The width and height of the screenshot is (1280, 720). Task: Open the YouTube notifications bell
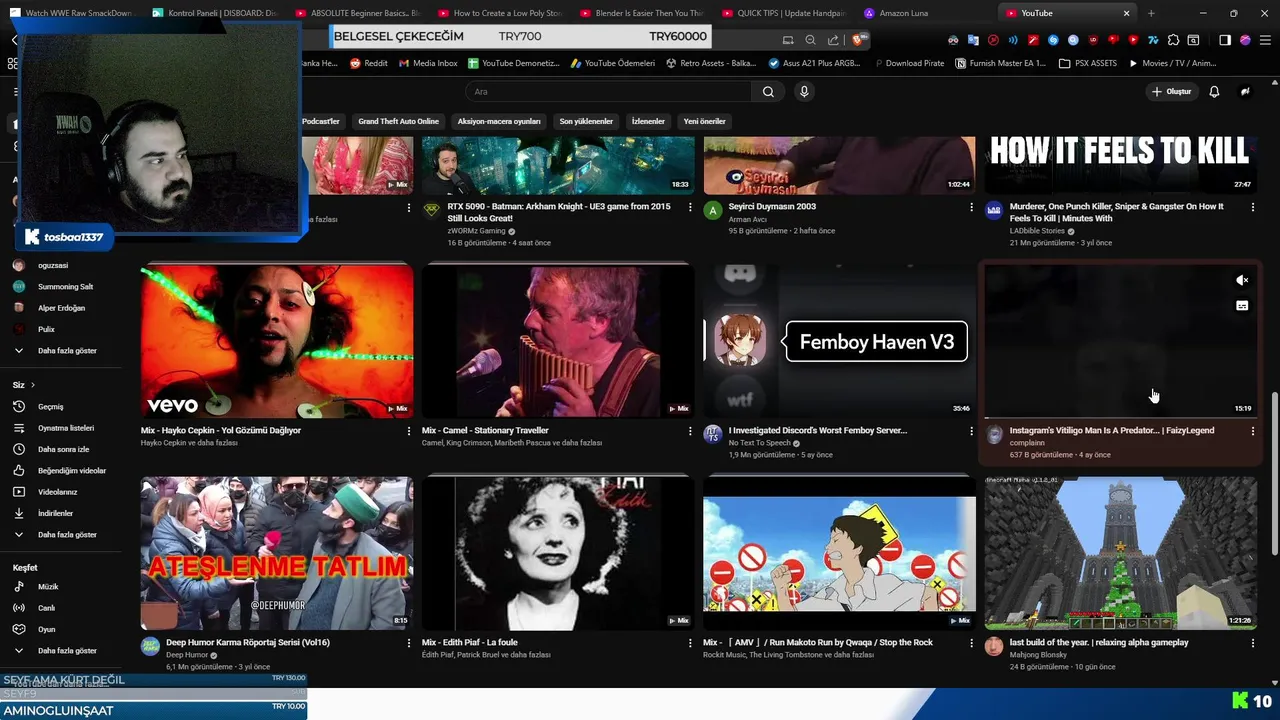[1214, 91]
